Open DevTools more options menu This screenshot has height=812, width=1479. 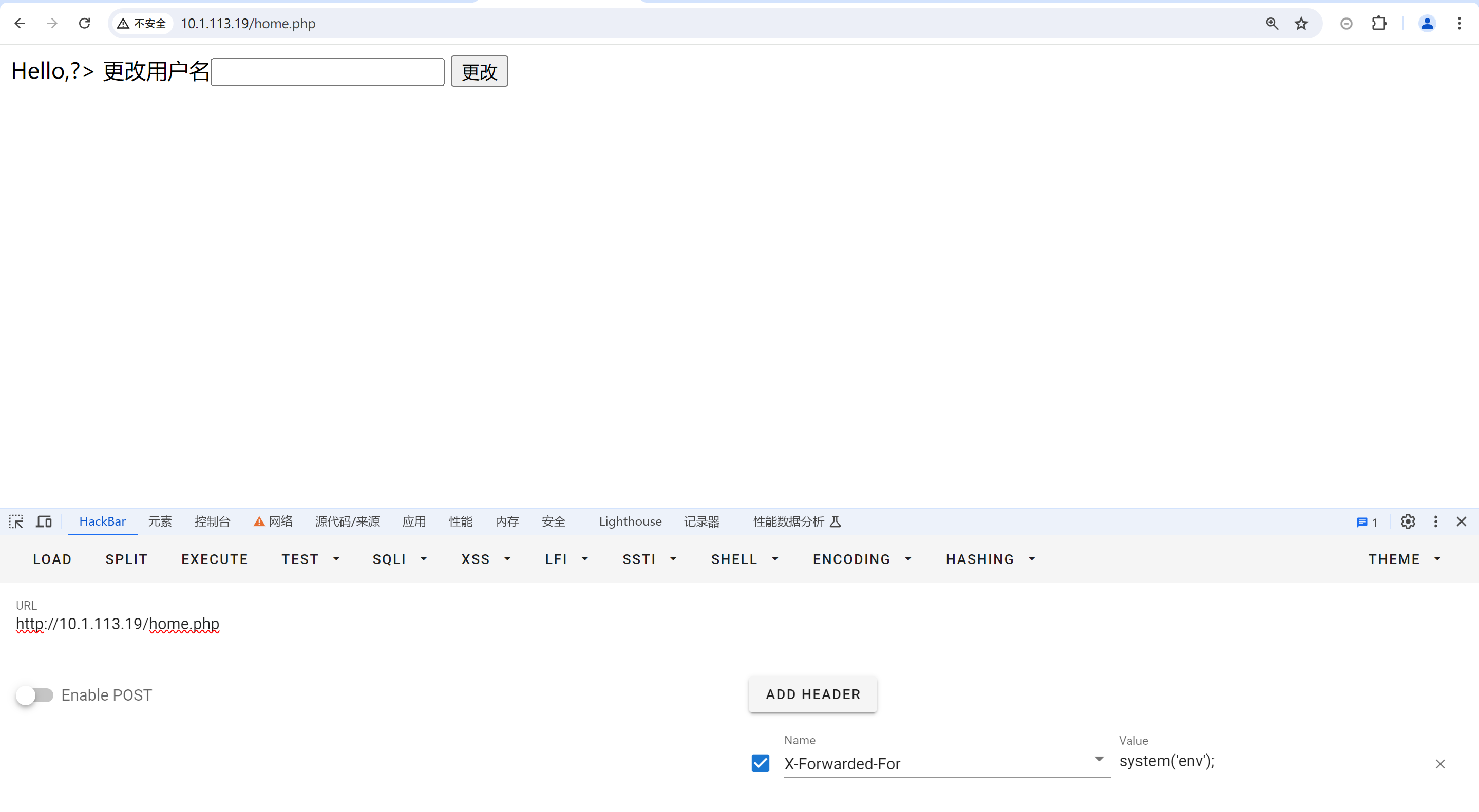coord(1435,521)
